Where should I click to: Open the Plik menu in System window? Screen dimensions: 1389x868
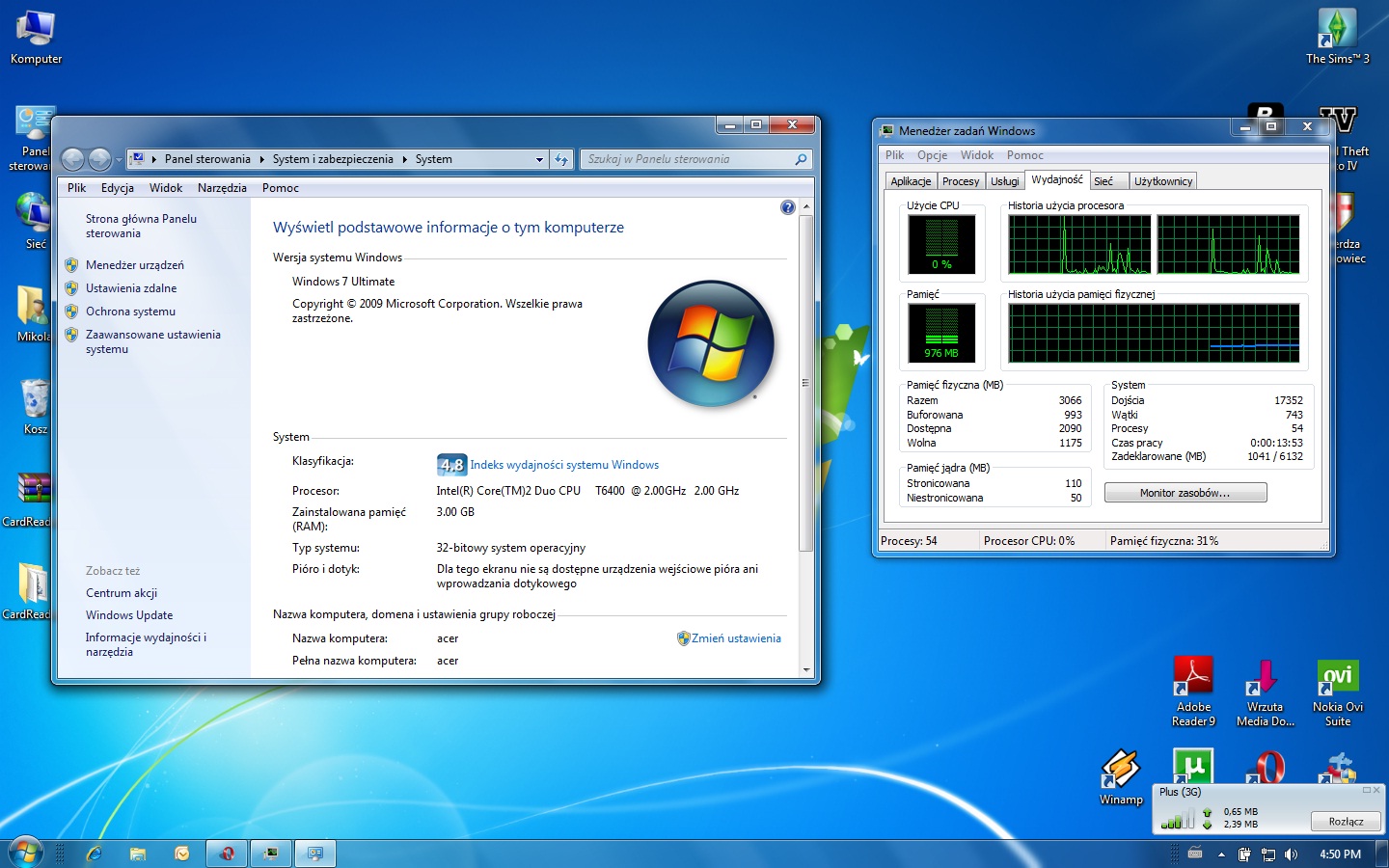click(77, 188)
